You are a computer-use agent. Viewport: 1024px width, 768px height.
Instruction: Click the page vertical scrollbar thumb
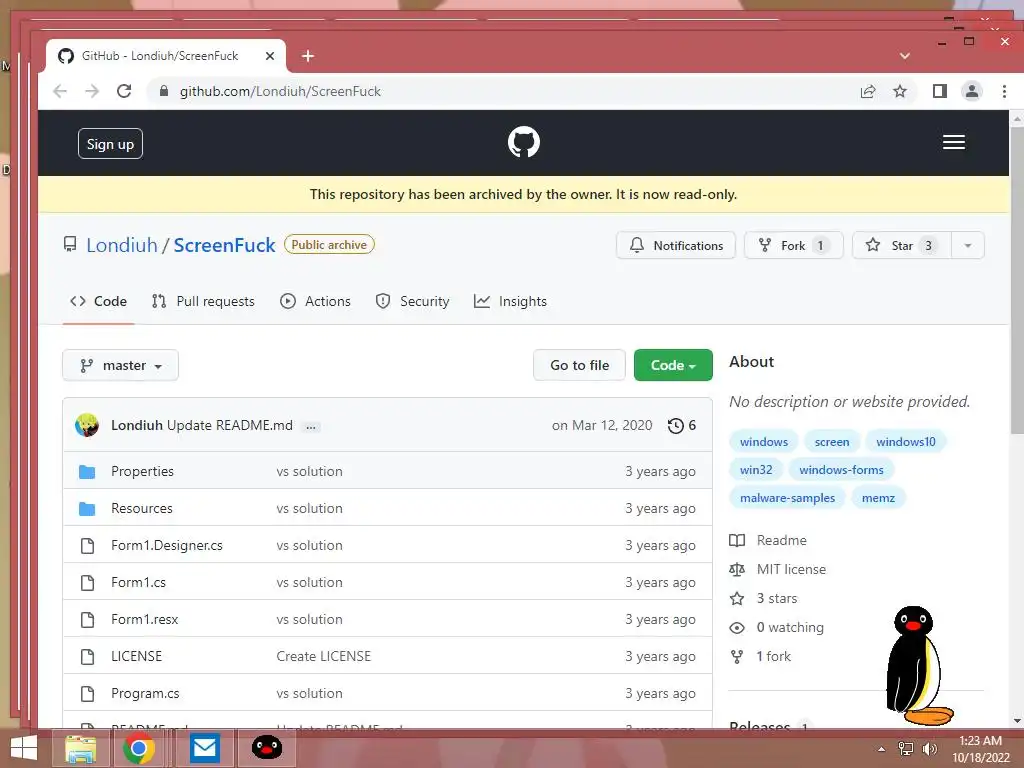(x=1016, y=281)
